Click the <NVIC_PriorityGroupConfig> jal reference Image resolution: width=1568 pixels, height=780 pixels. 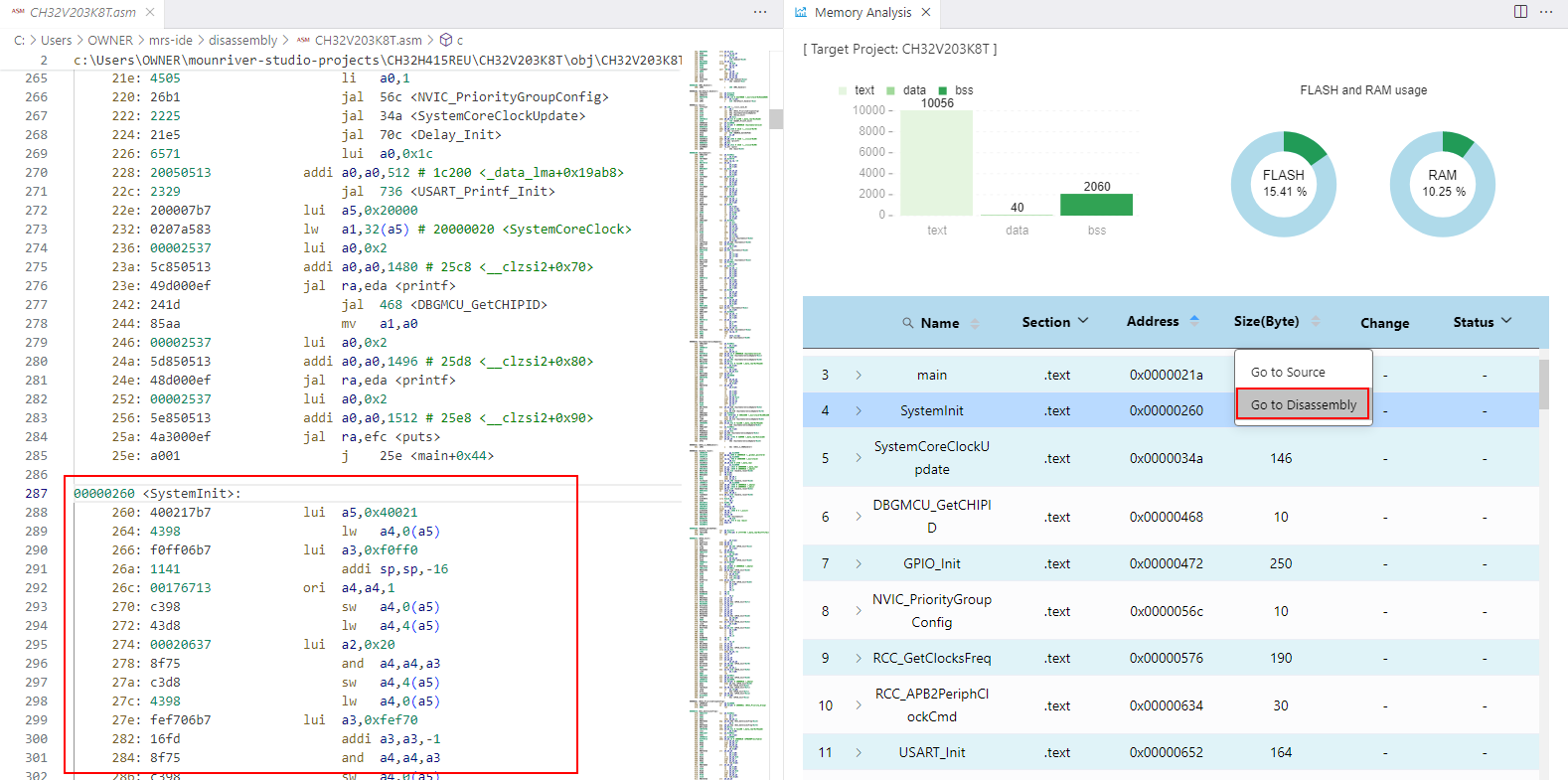pyautogui.click(x=509, y=97)
